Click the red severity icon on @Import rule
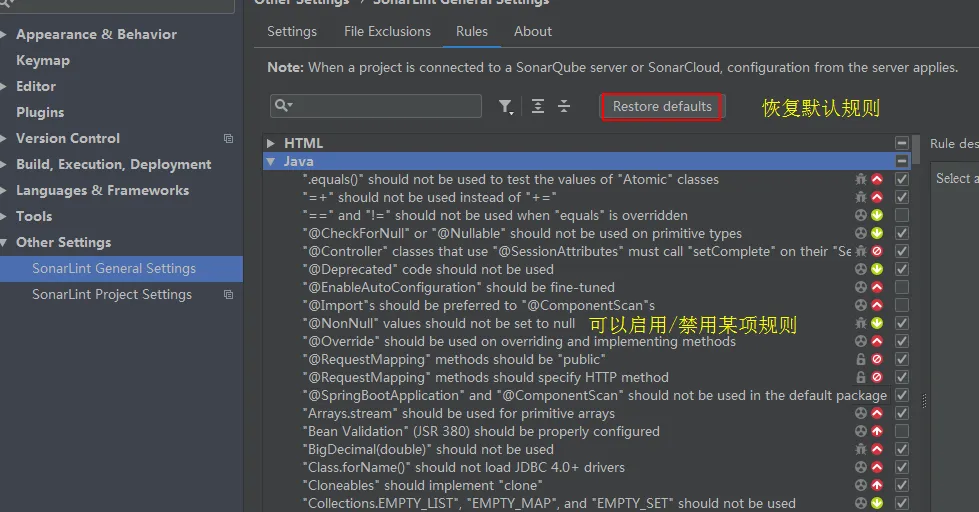 [877, 305]
